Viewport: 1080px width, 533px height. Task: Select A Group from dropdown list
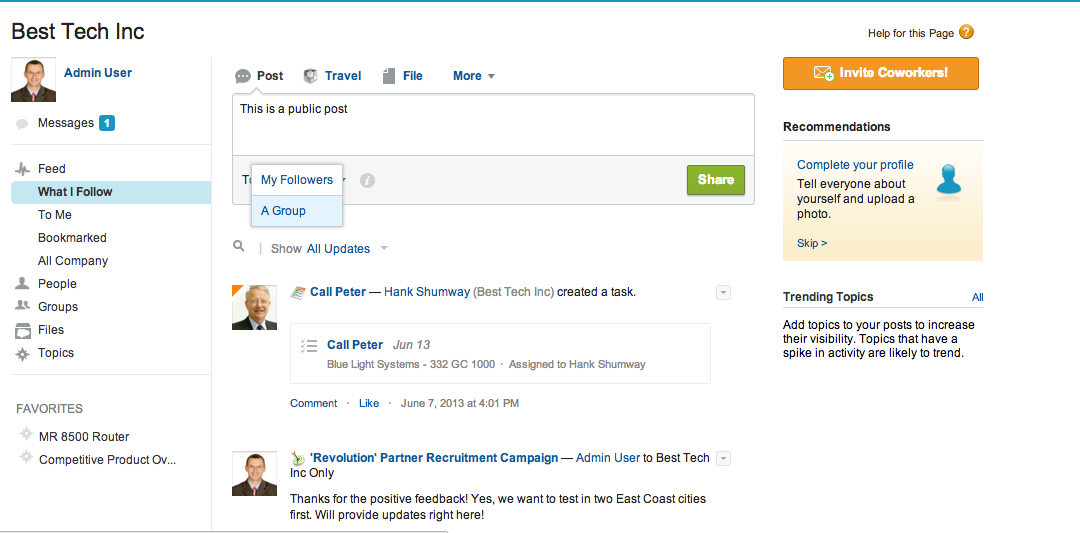pos(284,211)
